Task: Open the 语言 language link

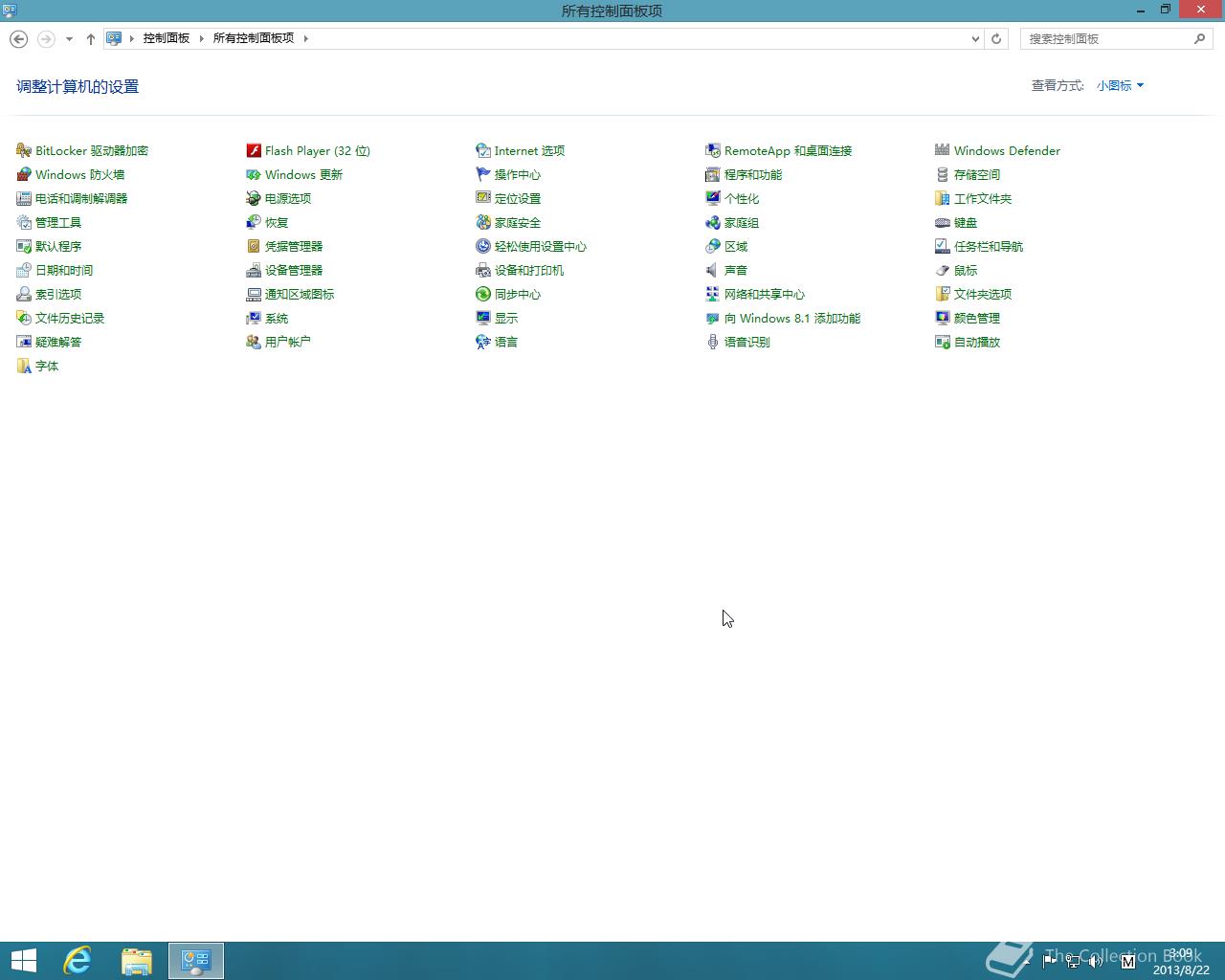Action: click(505, 343)
